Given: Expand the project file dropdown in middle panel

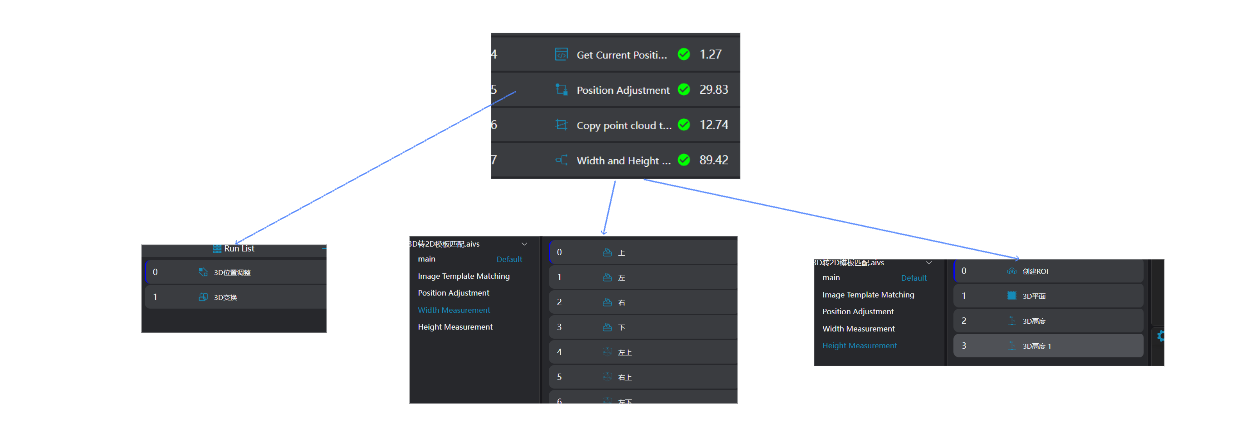Looking at the screenshot, I should click(x=524, y=244).
